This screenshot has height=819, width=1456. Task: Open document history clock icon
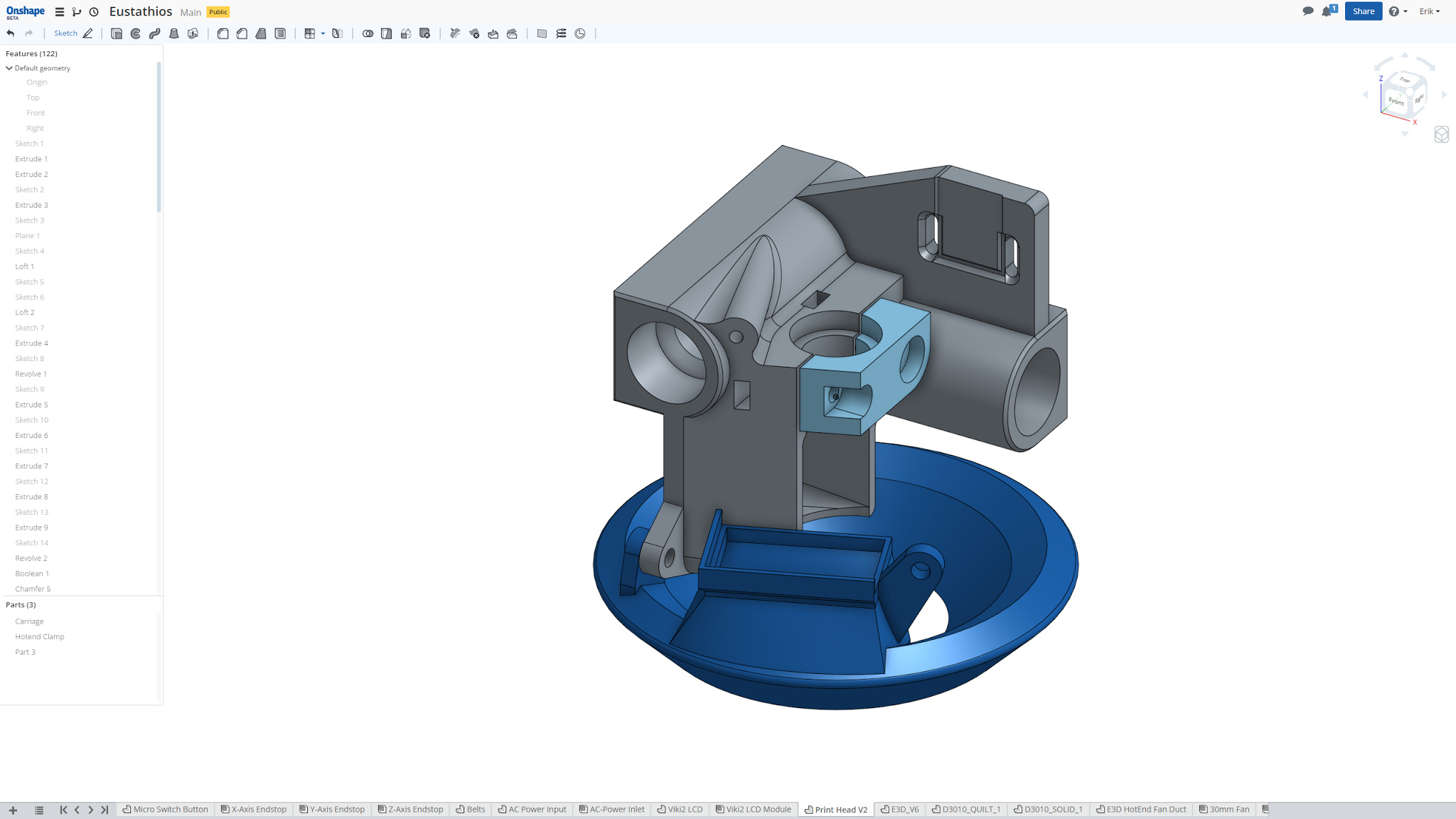coord(94,12)
